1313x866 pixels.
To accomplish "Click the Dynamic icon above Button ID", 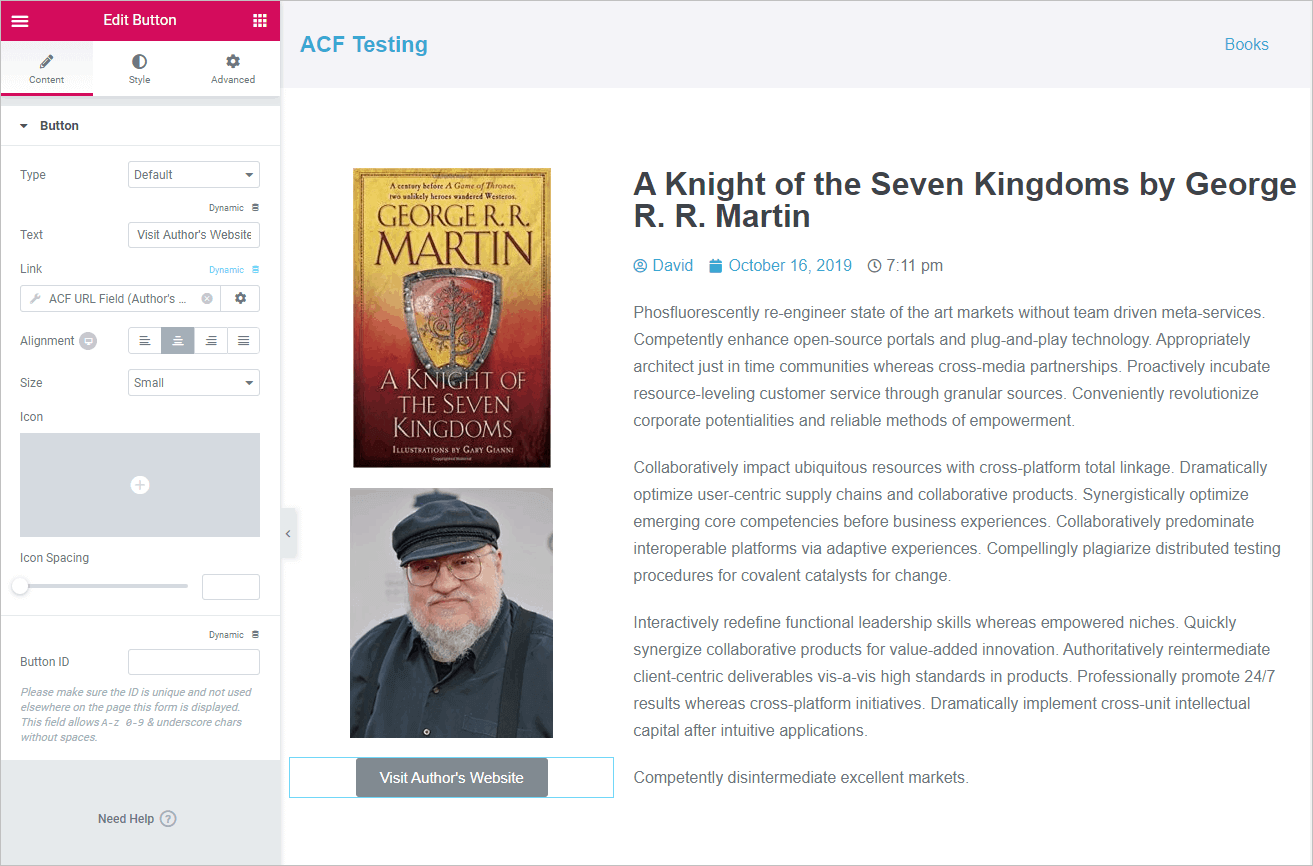I will [255, 635].
